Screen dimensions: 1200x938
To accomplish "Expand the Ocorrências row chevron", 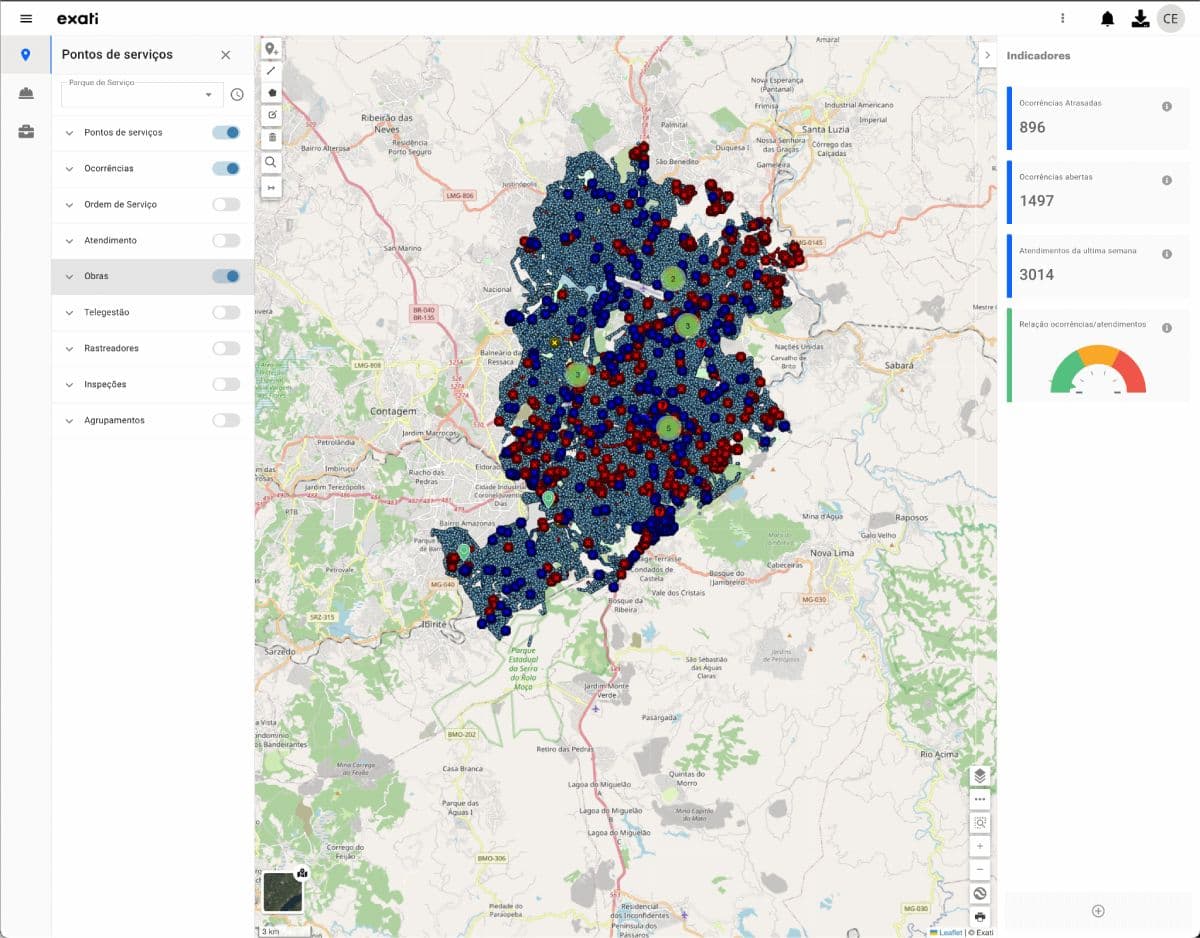I will click(70, 169).
